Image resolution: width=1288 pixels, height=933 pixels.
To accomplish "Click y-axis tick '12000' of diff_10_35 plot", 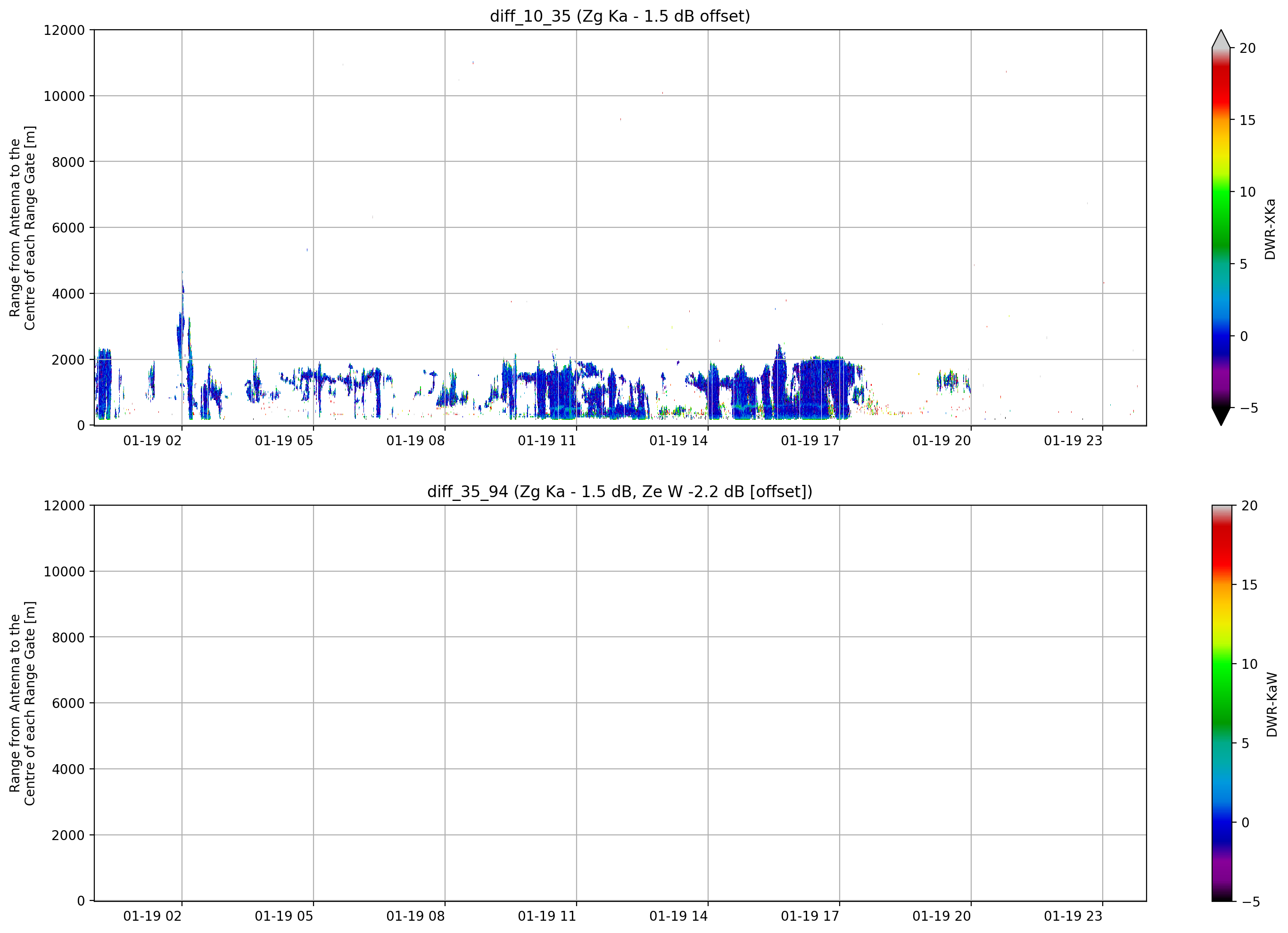I will coord(64,30).
